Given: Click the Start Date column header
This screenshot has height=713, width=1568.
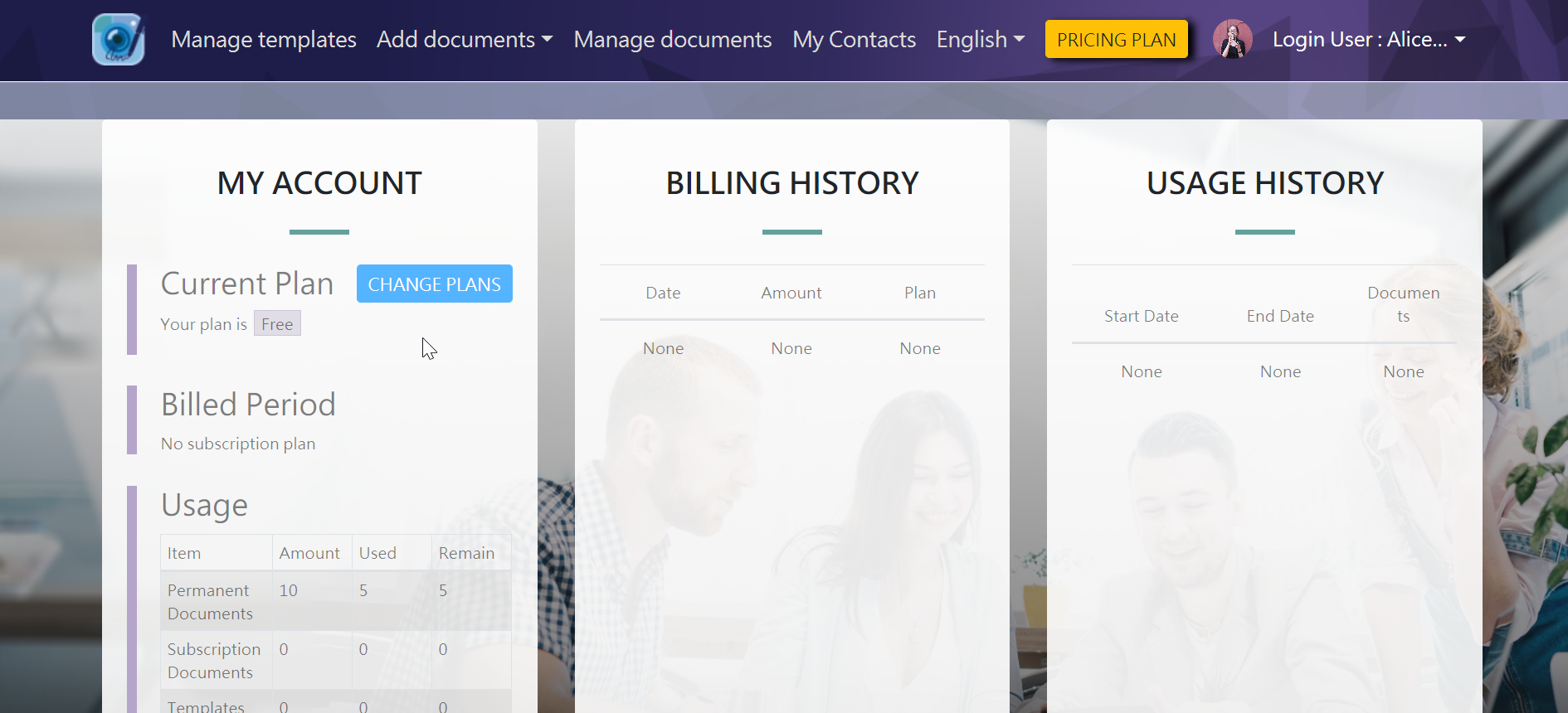Looking at the screenshot, I should pos(1142,316).
